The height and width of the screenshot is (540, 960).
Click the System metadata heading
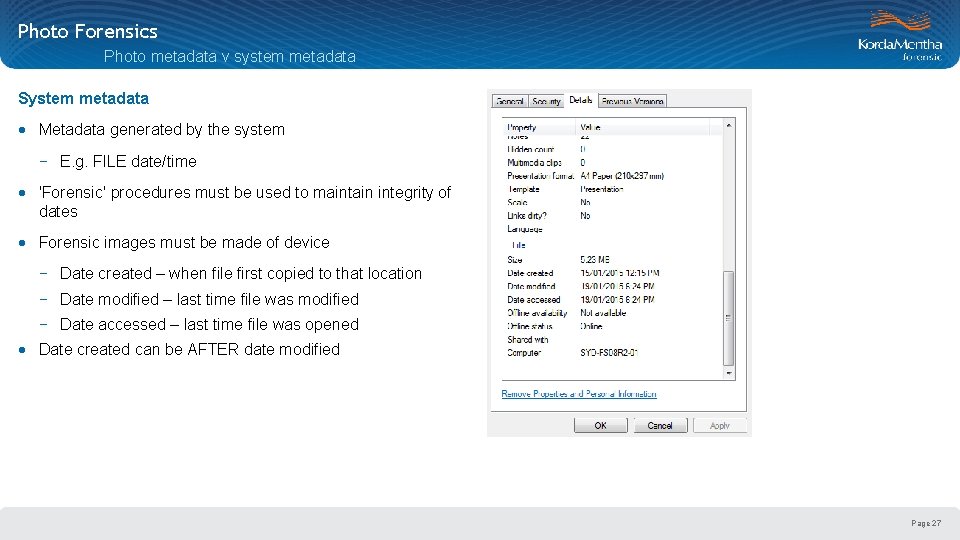pos(83,99)
